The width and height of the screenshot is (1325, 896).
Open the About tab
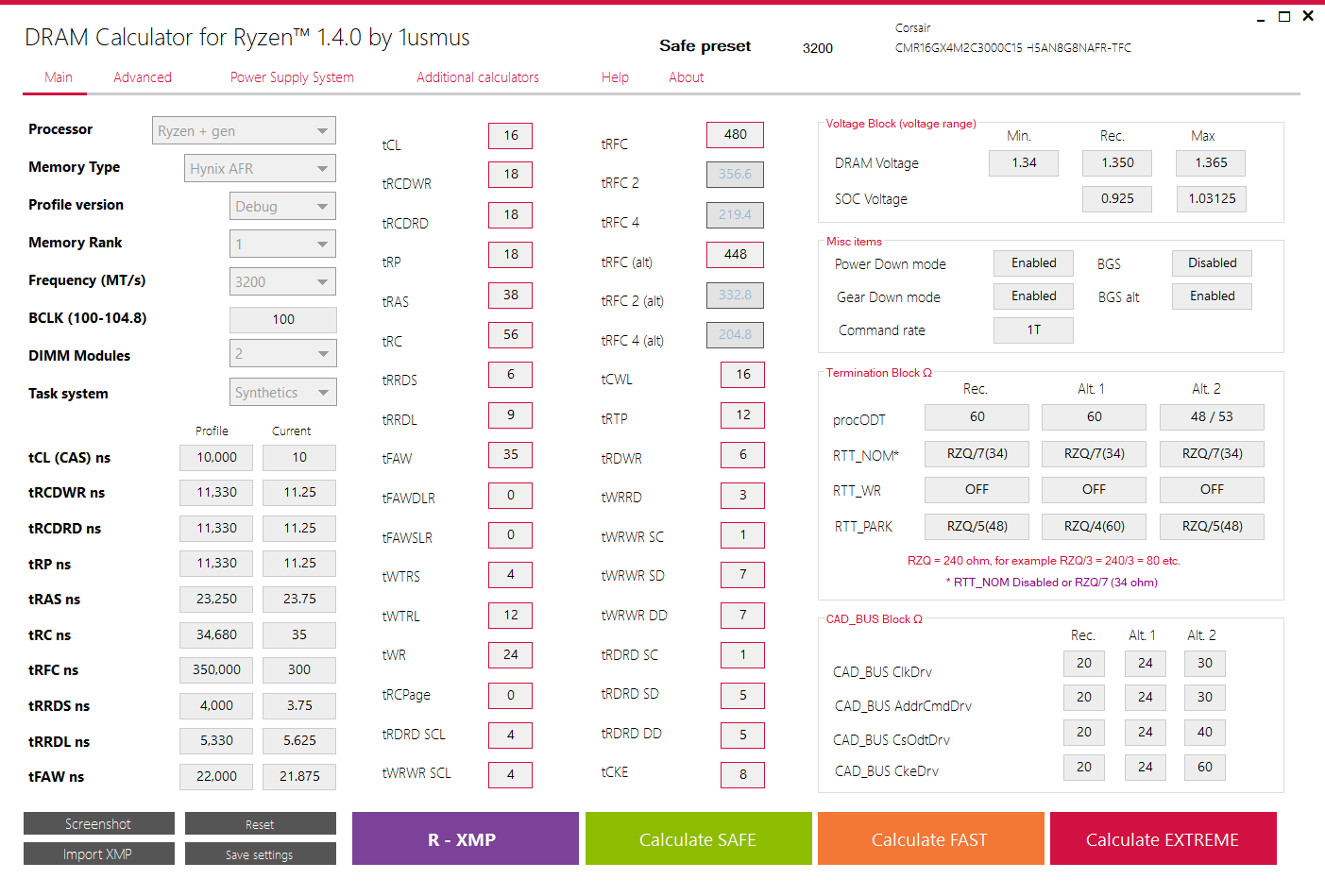pos(687,77)
